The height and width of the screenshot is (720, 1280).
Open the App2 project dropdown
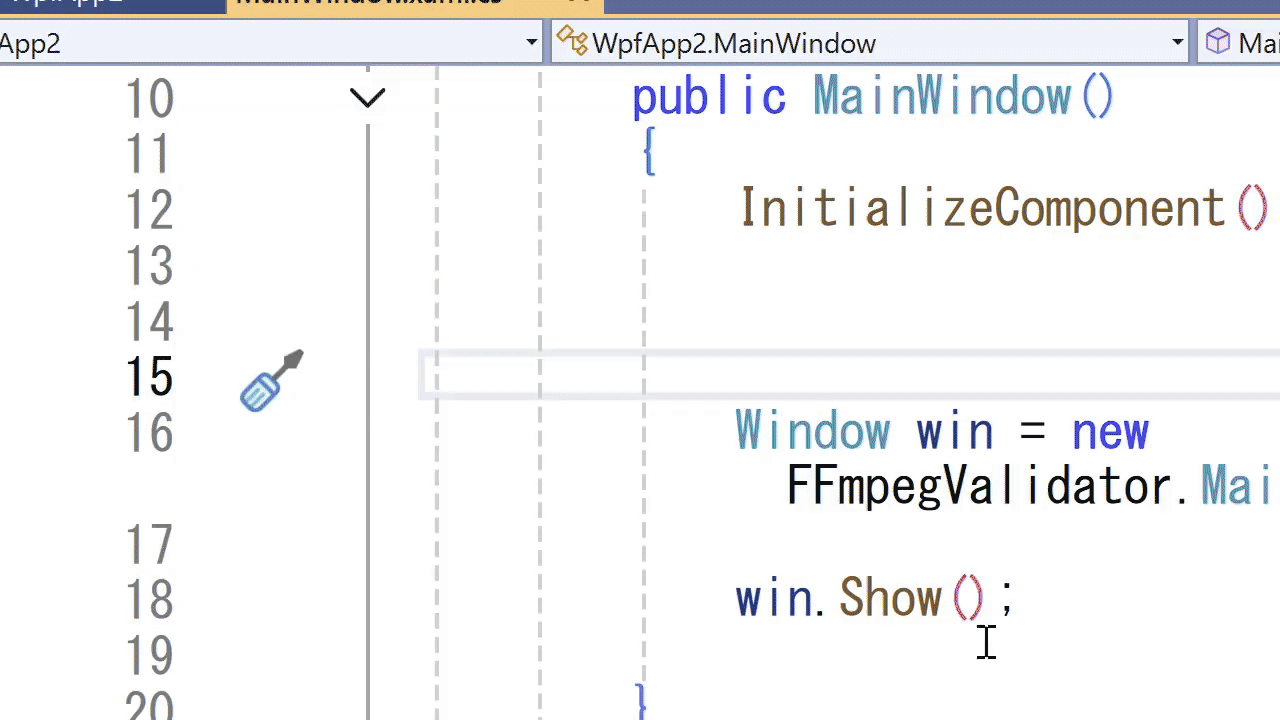point(531,42)
